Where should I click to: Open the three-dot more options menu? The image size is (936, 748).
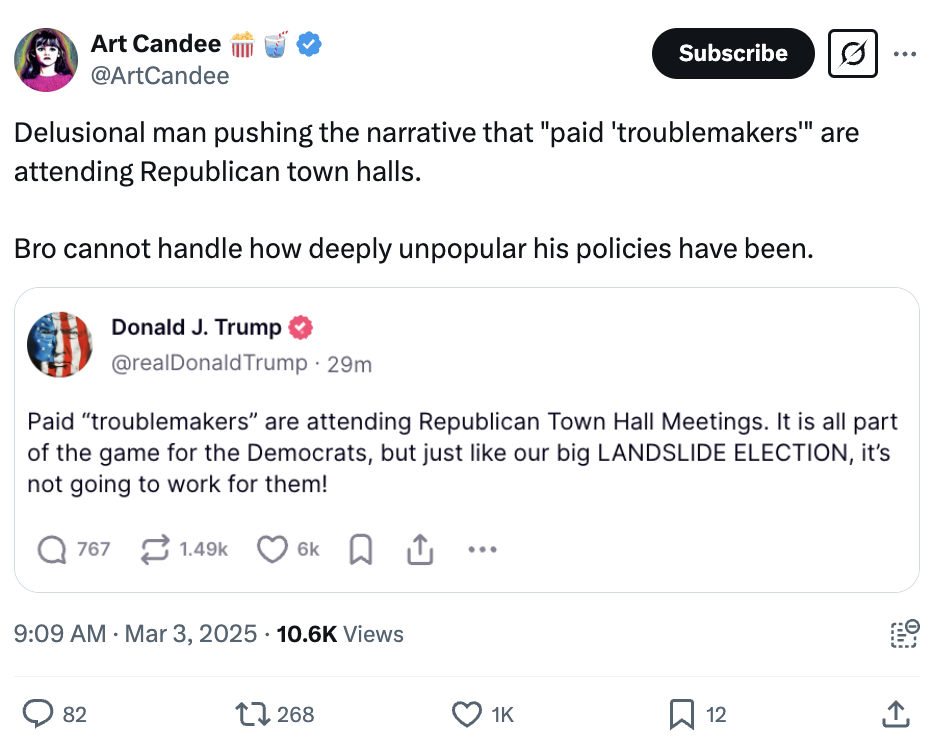pos(905,54)
